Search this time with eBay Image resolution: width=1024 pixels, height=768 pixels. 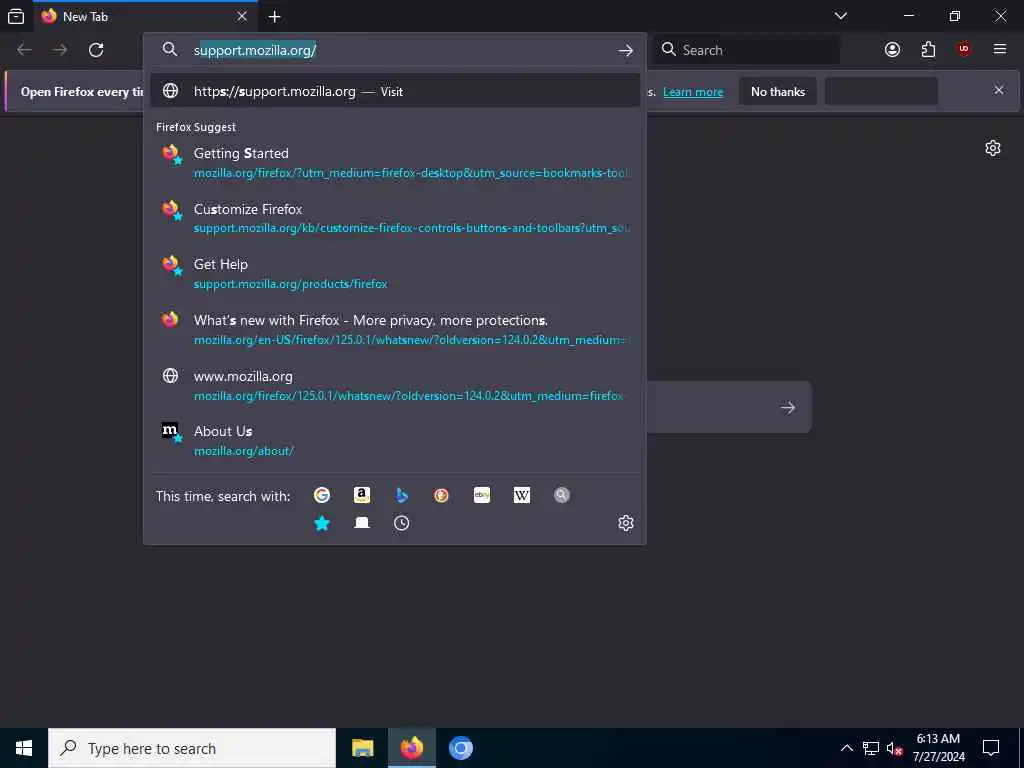click(x=482, y=495)
